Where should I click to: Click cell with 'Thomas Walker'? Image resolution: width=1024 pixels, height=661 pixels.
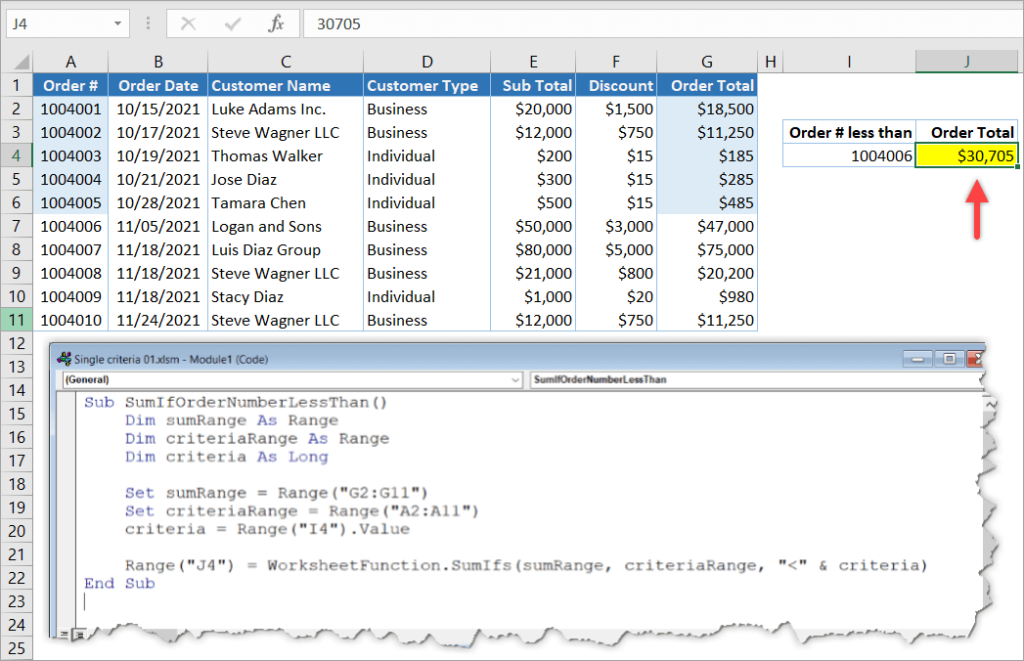coord(285,156)
